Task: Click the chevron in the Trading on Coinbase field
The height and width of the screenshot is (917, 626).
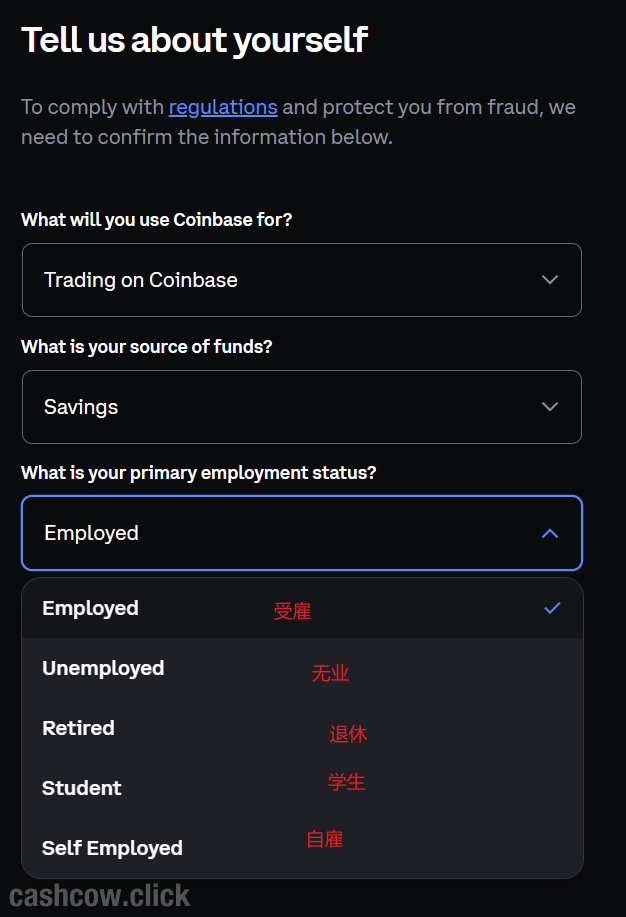Action: [549, 280]
